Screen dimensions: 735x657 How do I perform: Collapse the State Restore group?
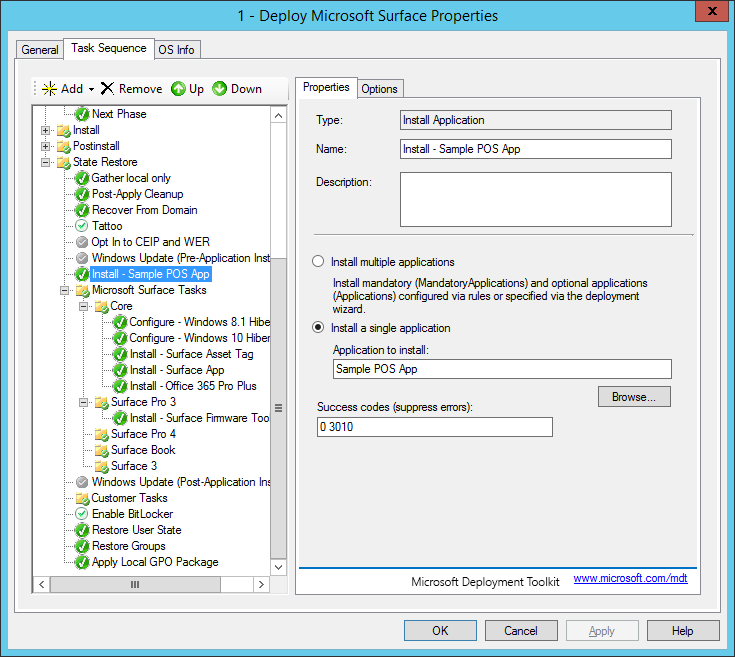coord(46,162)
